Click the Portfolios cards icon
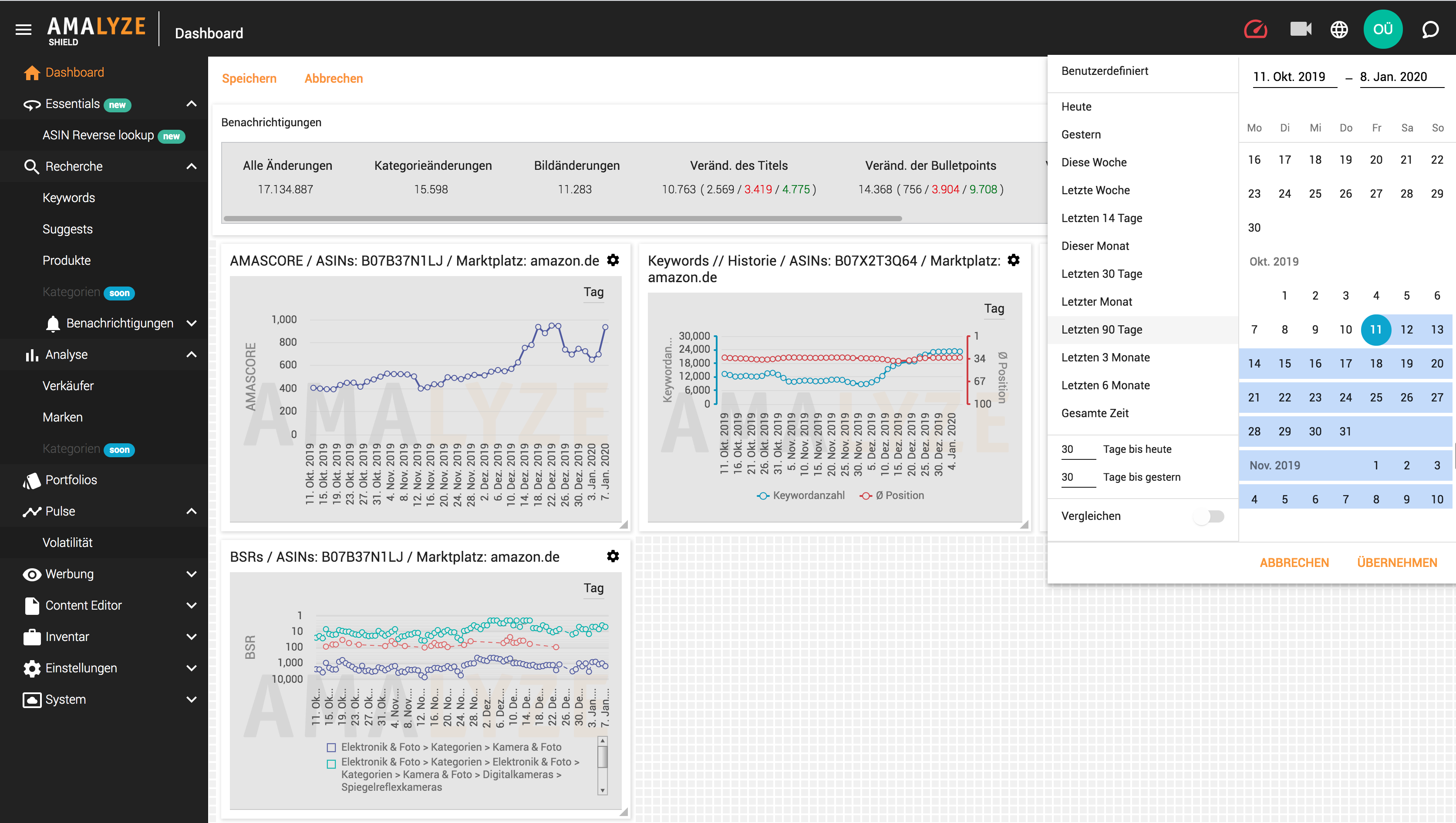Image resolution: width=1456 pixels, height=823 pixels. [32, 480]
